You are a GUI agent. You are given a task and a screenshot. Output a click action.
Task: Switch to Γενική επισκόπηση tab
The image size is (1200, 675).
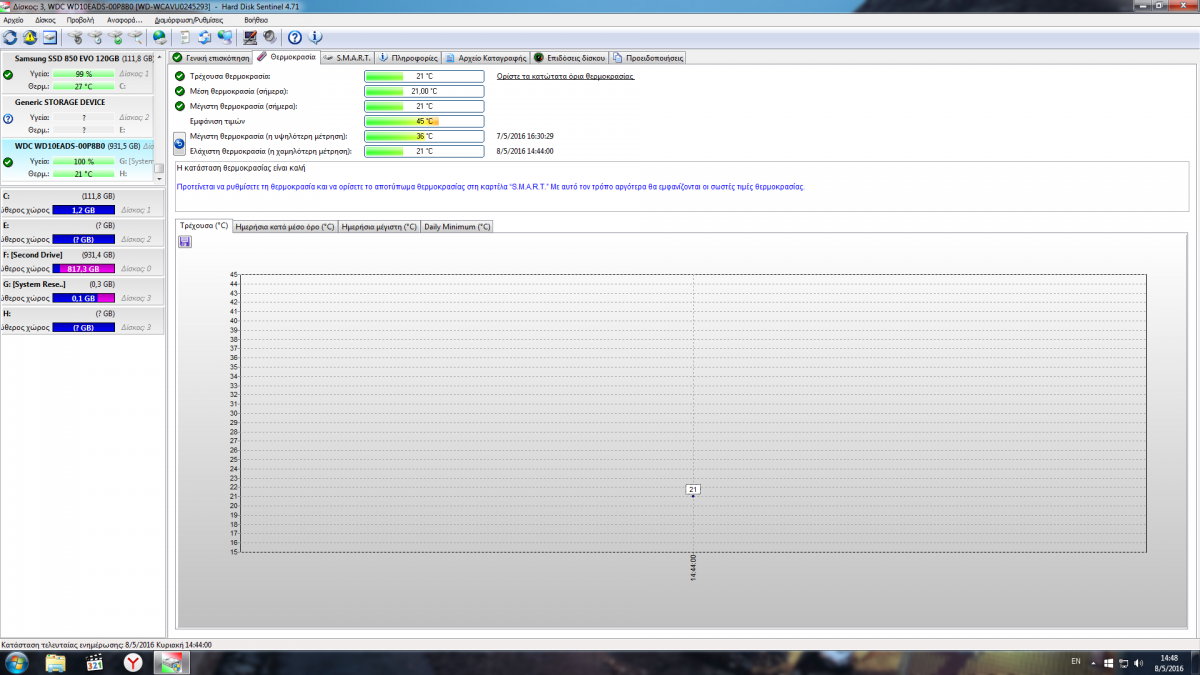tap(211, 58)
